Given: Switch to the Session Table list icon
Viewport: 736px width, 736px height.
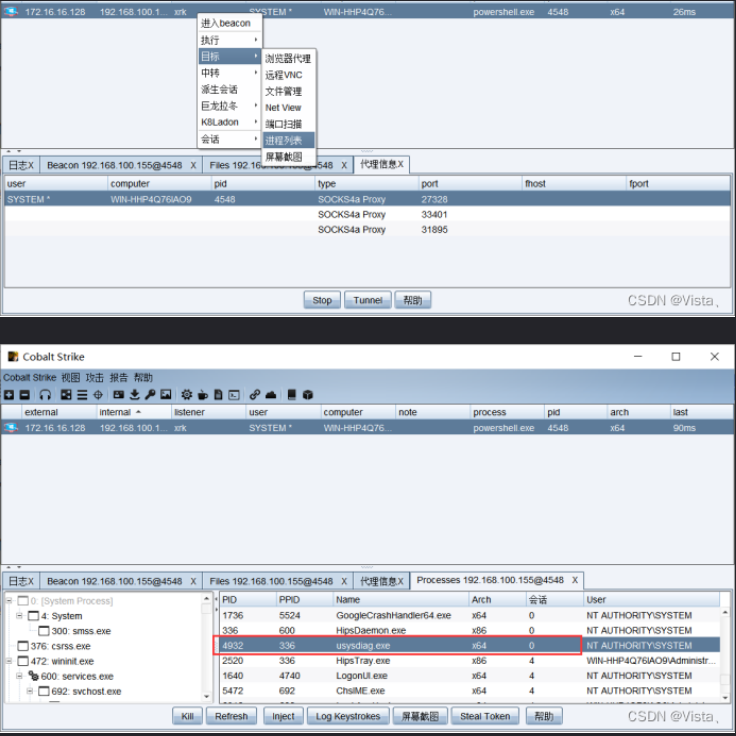Looking at the screenshot, I should [82, 395].
